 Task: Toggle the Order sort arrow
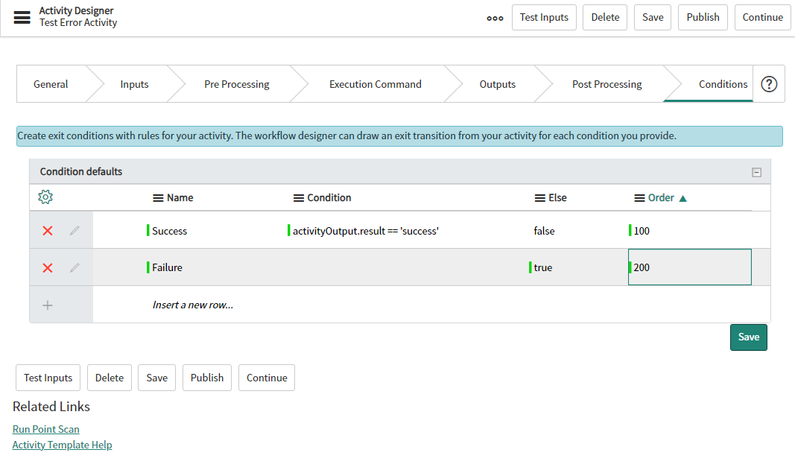pos(683,199)
